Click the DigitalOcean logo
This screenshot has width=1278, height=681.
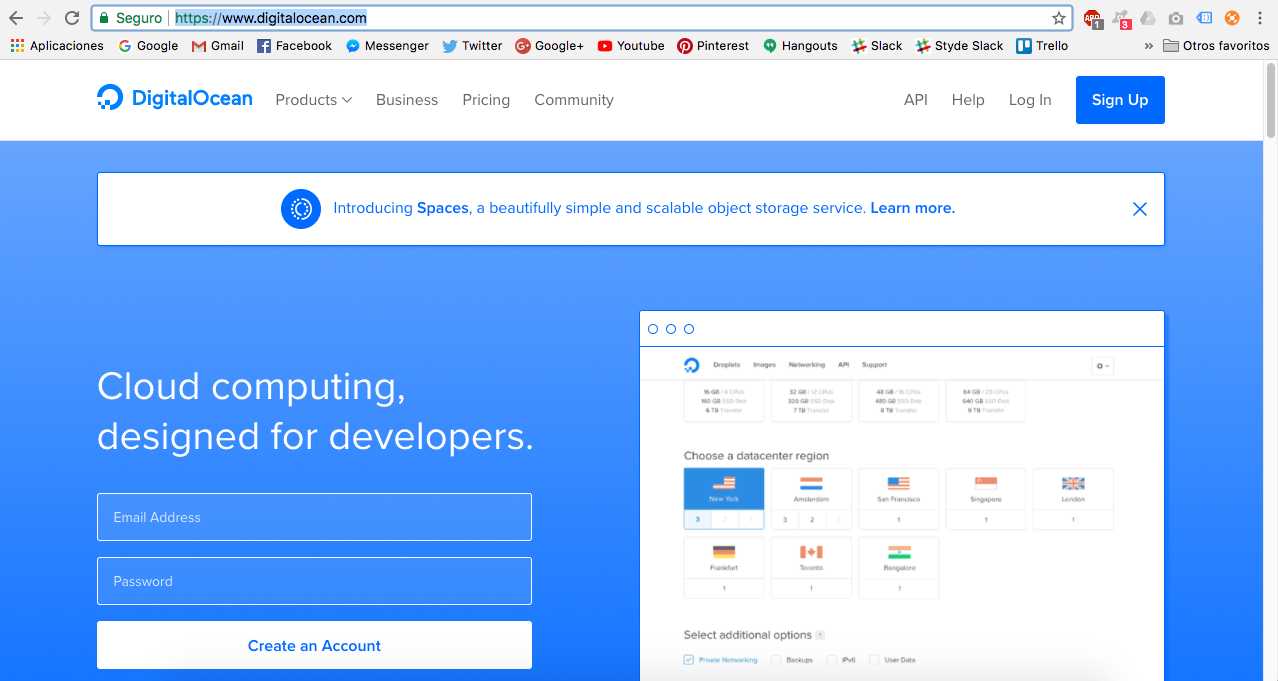tap(175, 99)
